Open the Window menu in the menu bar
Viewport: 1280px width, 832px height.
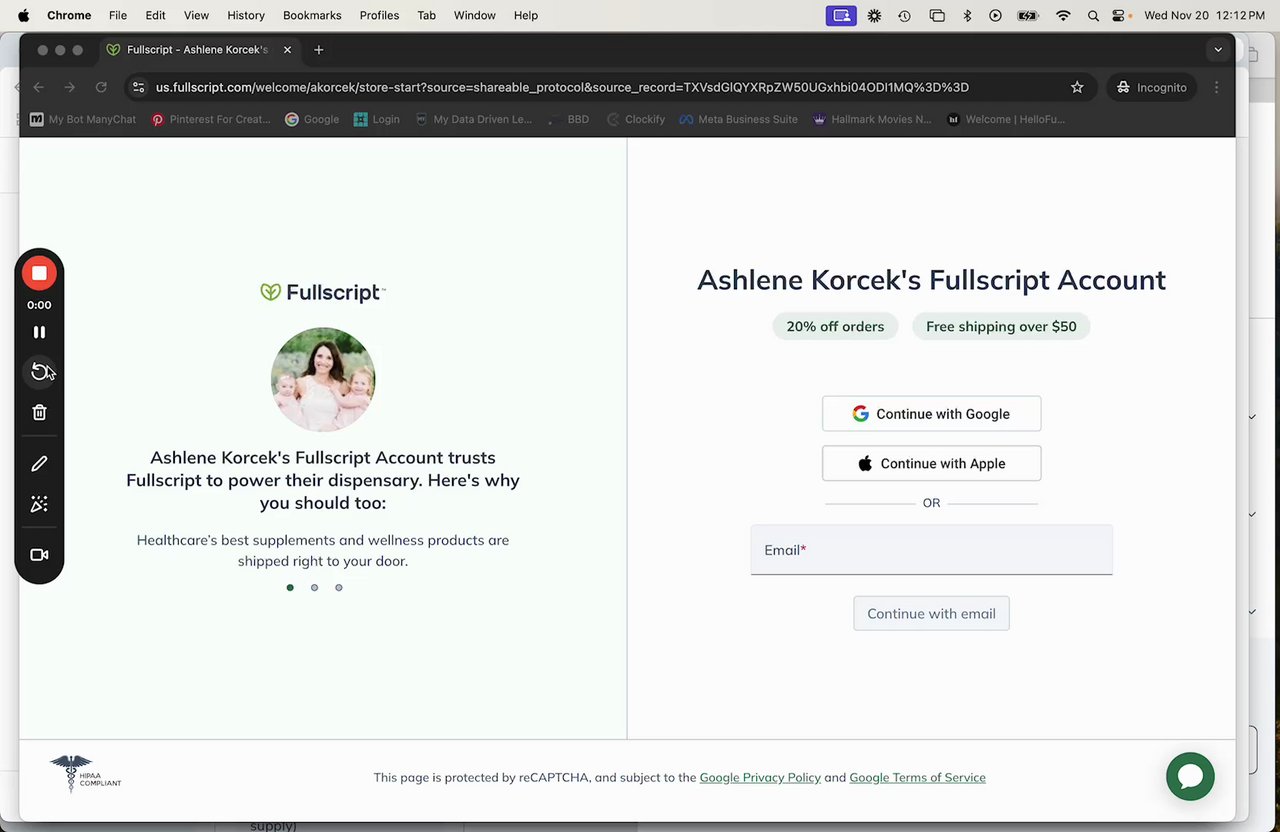475,15
